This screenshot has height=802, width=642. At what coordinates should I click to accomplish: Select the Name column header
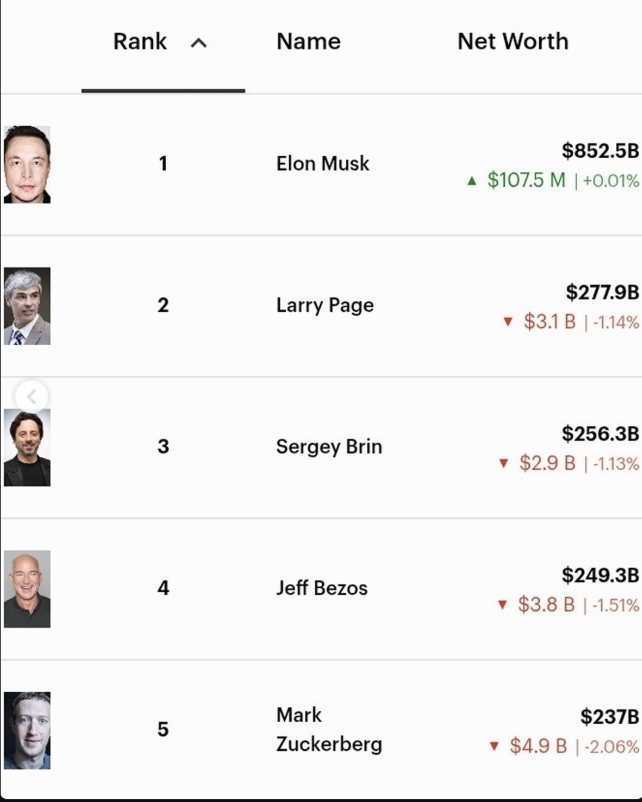308,42
